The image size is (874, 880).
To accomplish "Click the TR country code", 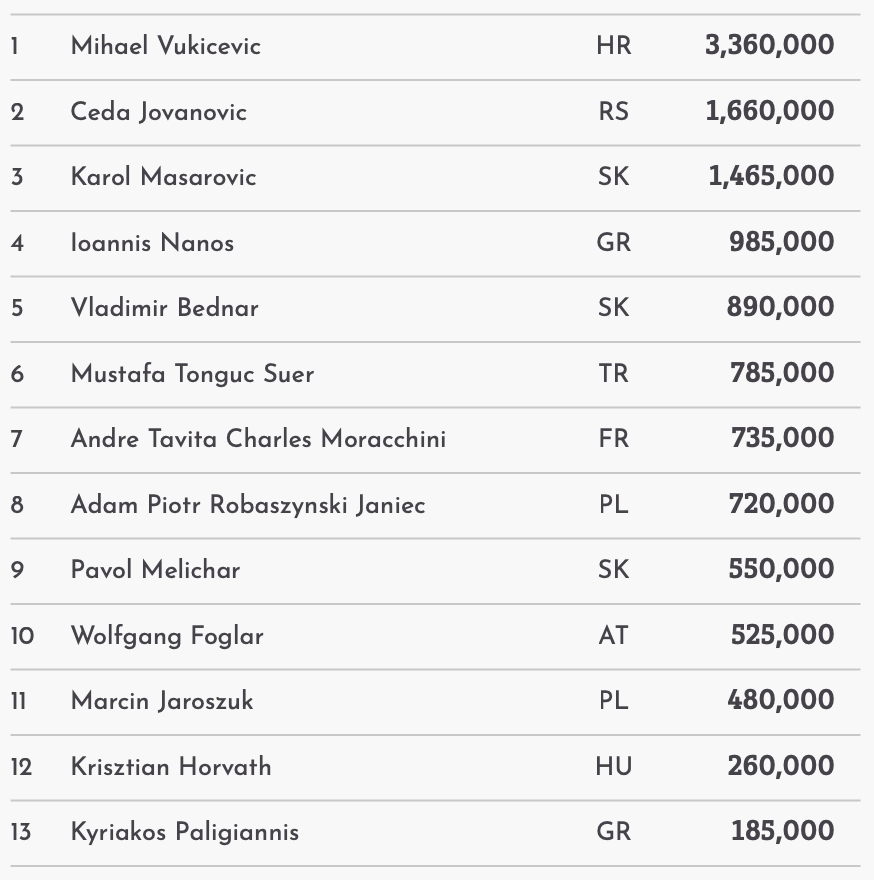I will pos(613,374).
